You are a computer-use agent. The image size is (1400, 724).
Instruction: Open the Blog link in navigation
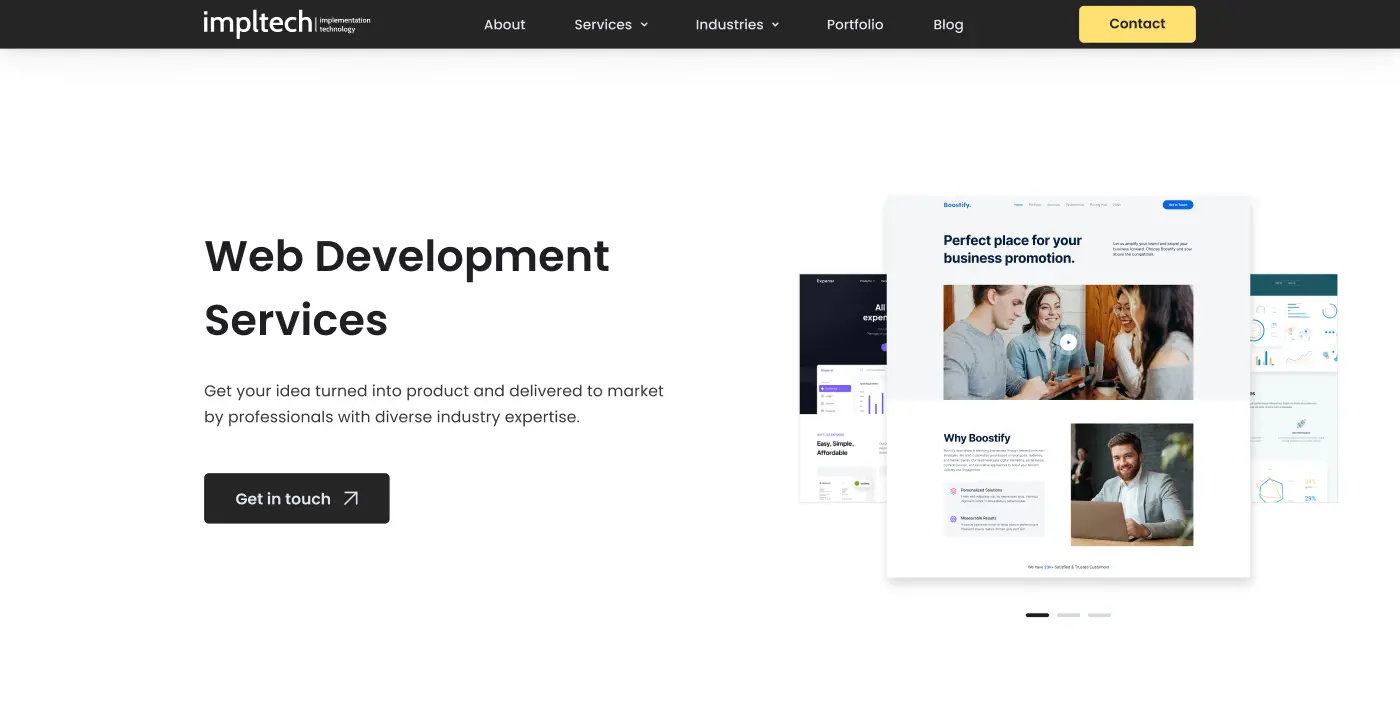tap(948, 24)
